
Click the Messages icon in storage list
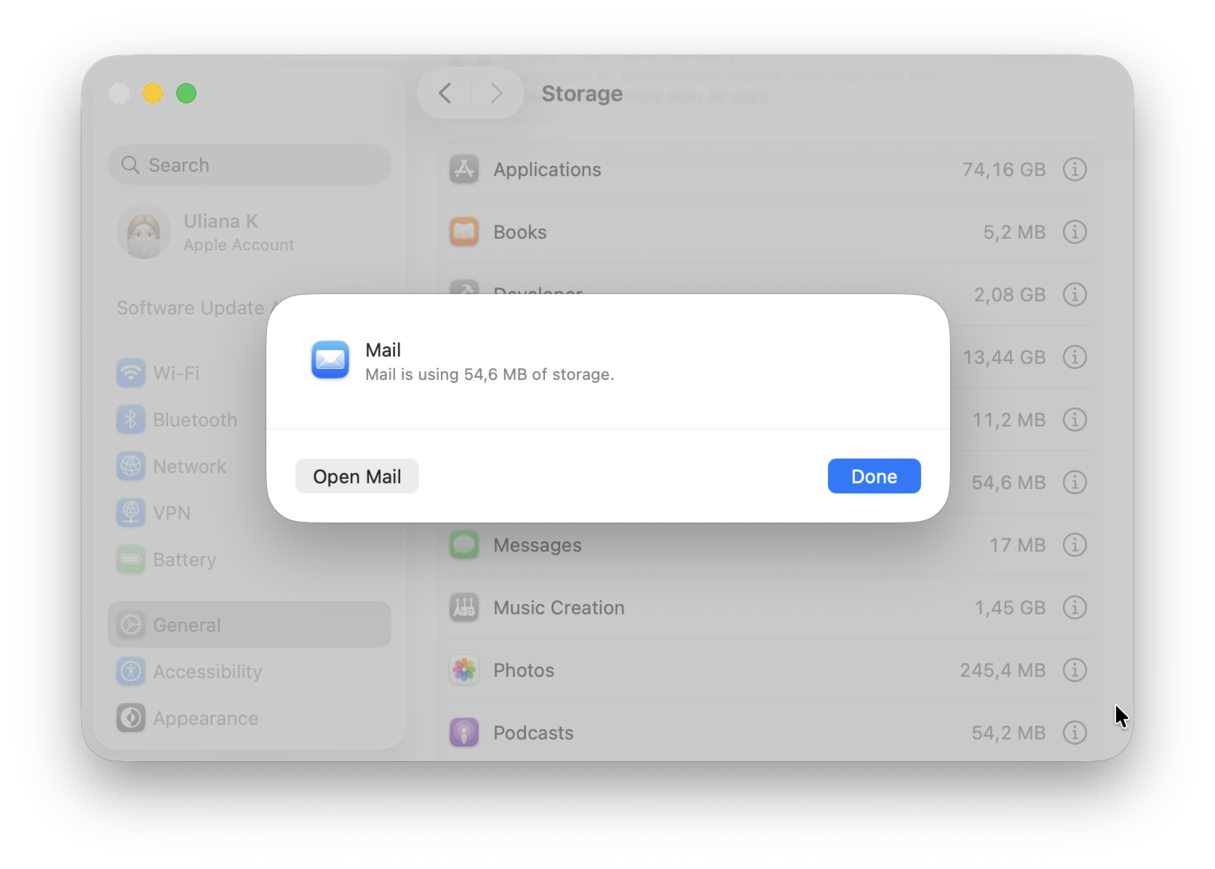click(x=464, y=544)
